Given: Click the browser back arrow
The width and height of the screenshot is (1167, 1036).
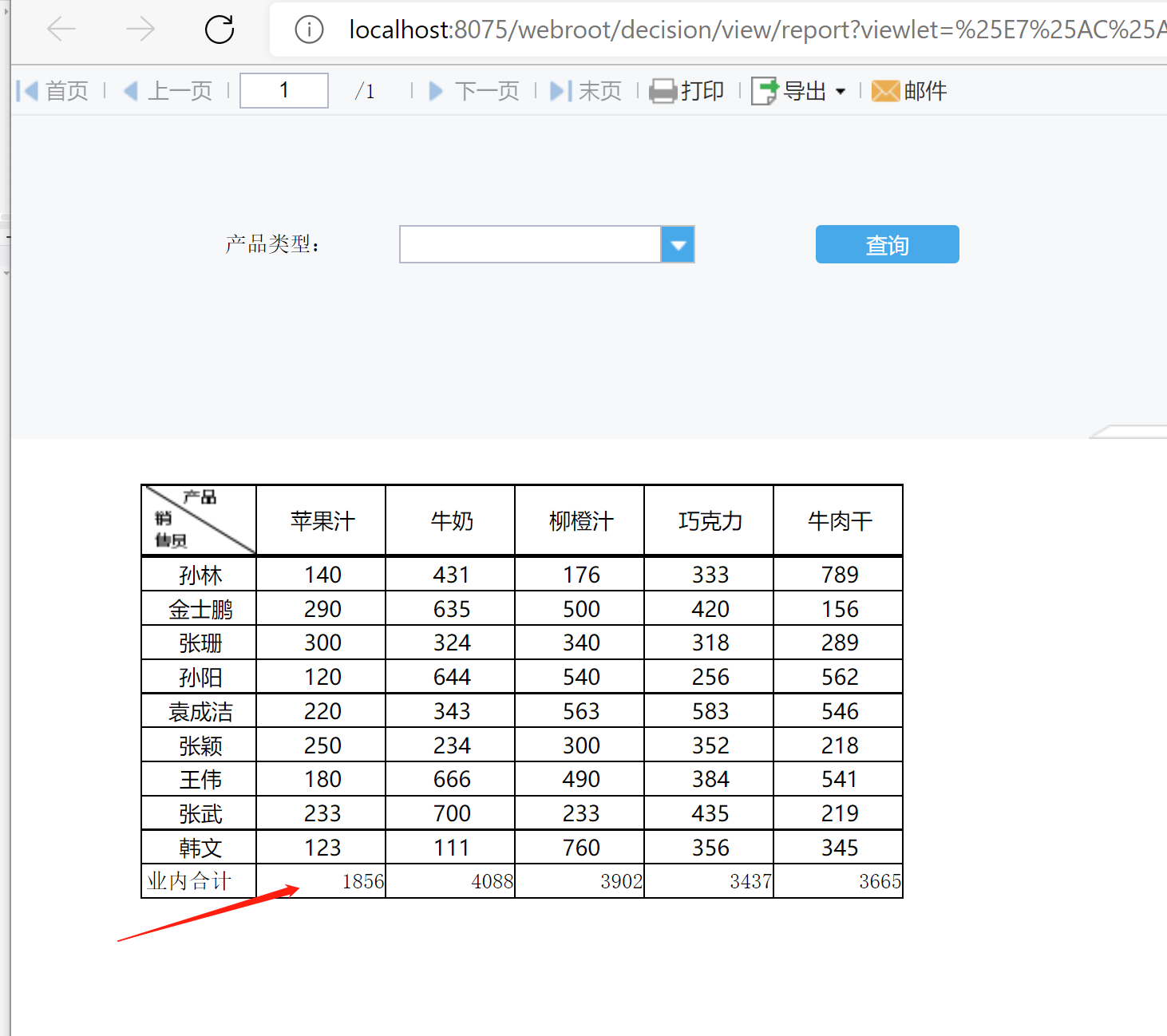Looking at the screenshot, I should tap(61, 30).
